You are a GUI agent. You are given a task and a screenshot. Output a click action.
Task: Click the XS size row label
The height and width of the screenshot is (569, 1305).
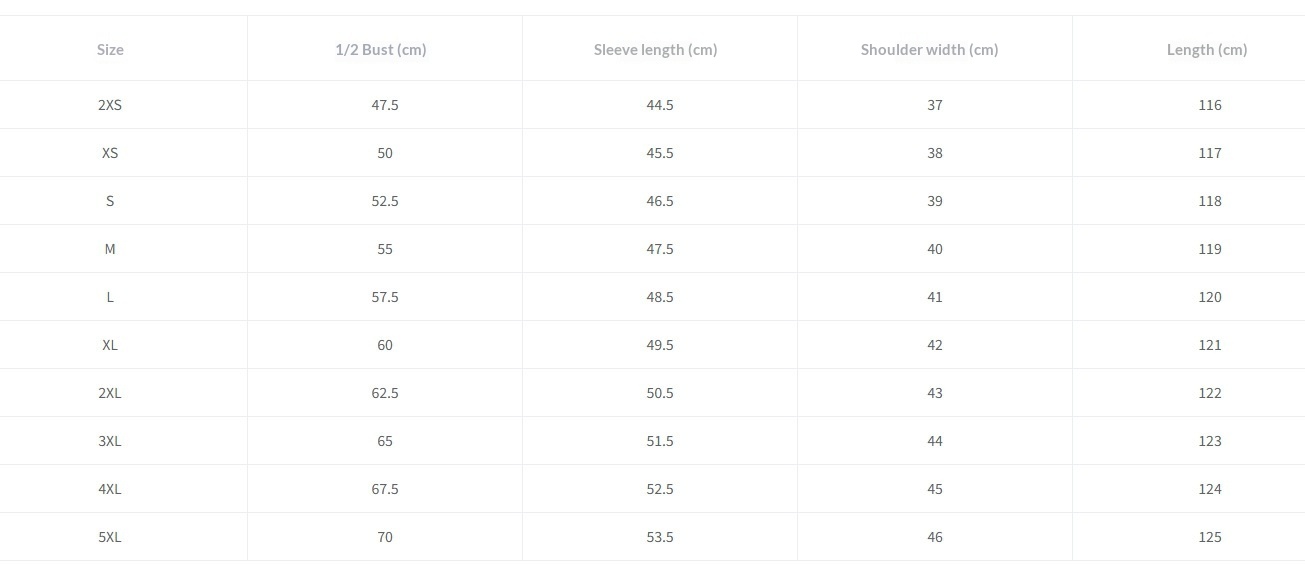110,153
